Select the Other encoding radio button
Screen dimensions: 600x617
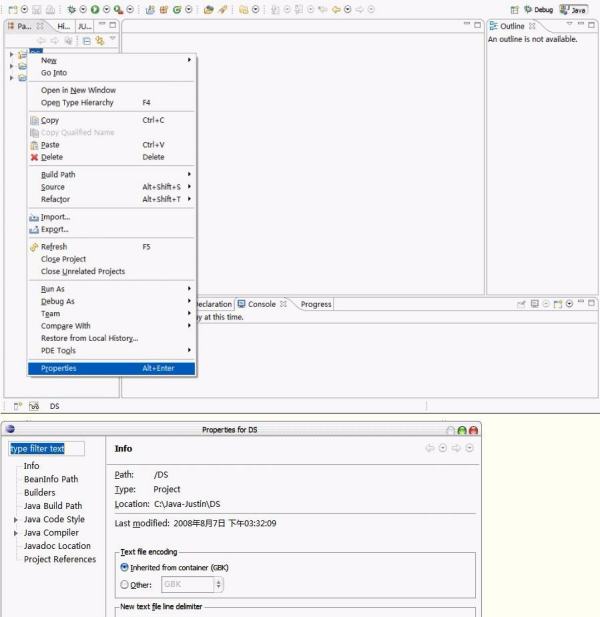pos(124,584)
